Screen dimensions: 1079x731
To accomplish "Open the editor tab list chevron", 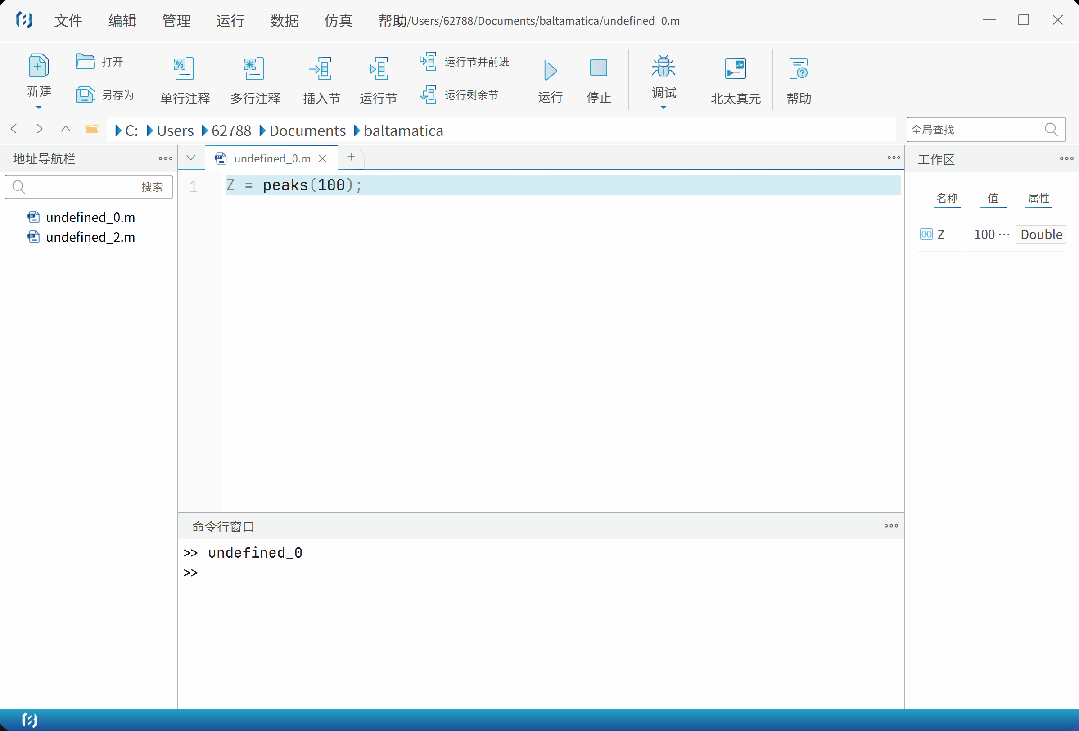I will pos(191,158).
